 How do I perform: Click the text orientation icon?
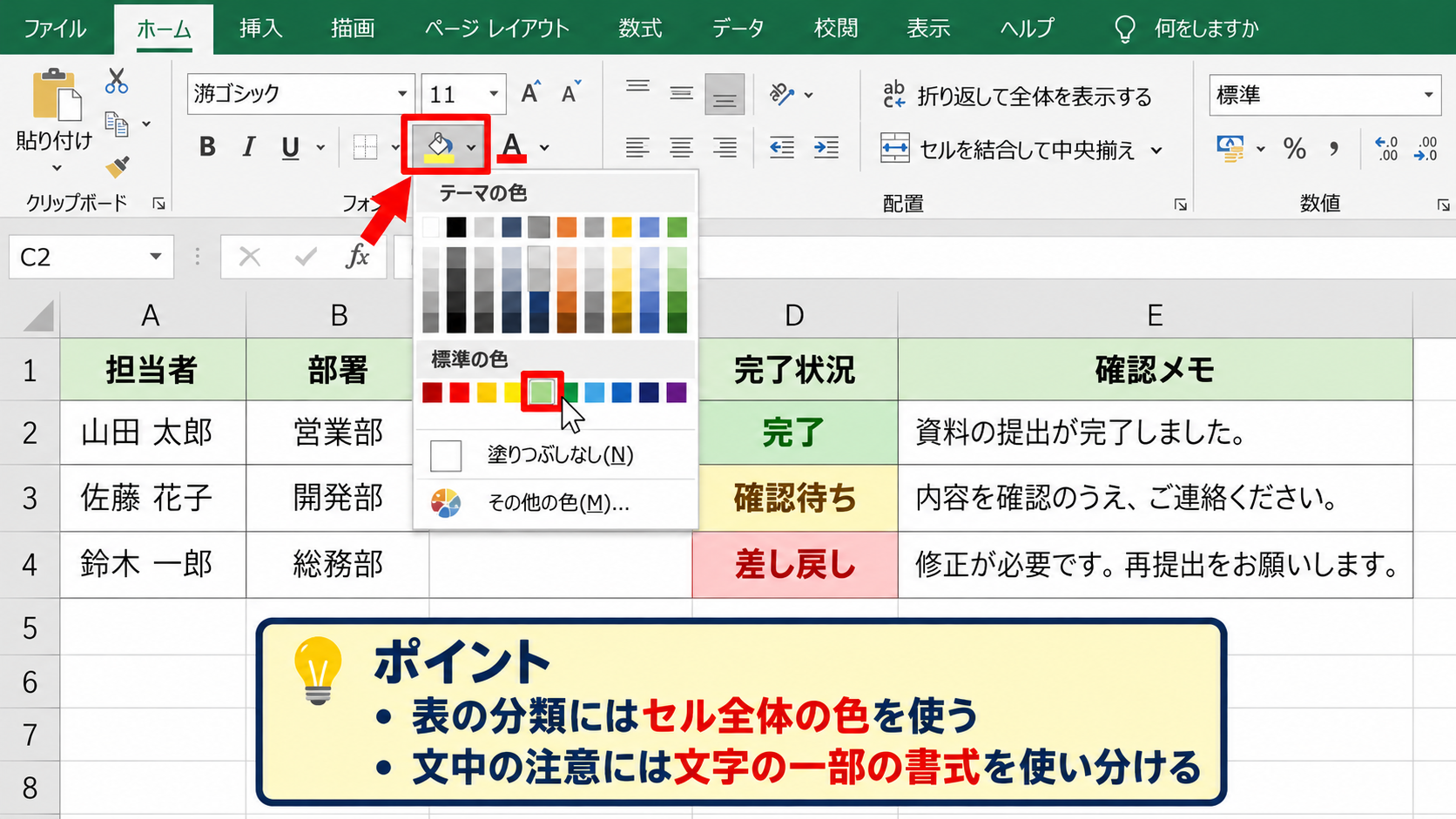tap(782, 93)
